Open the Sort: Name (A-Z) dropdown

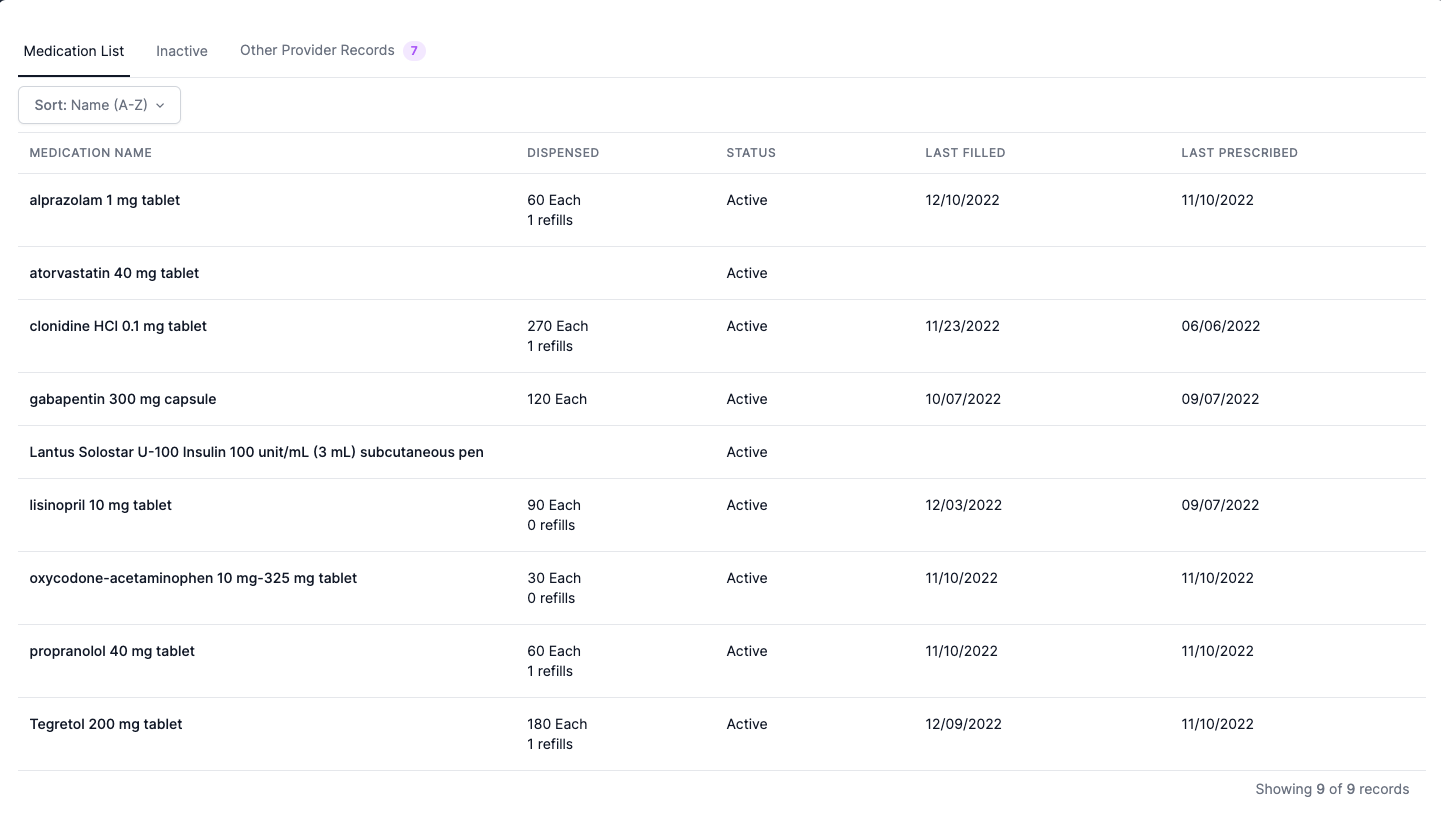click(x=99, y=105)
